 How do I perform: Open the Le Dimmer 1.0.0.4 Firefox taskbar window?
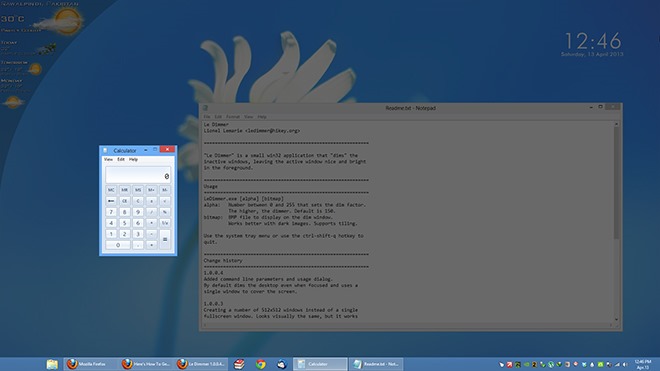tap(201, 364)
